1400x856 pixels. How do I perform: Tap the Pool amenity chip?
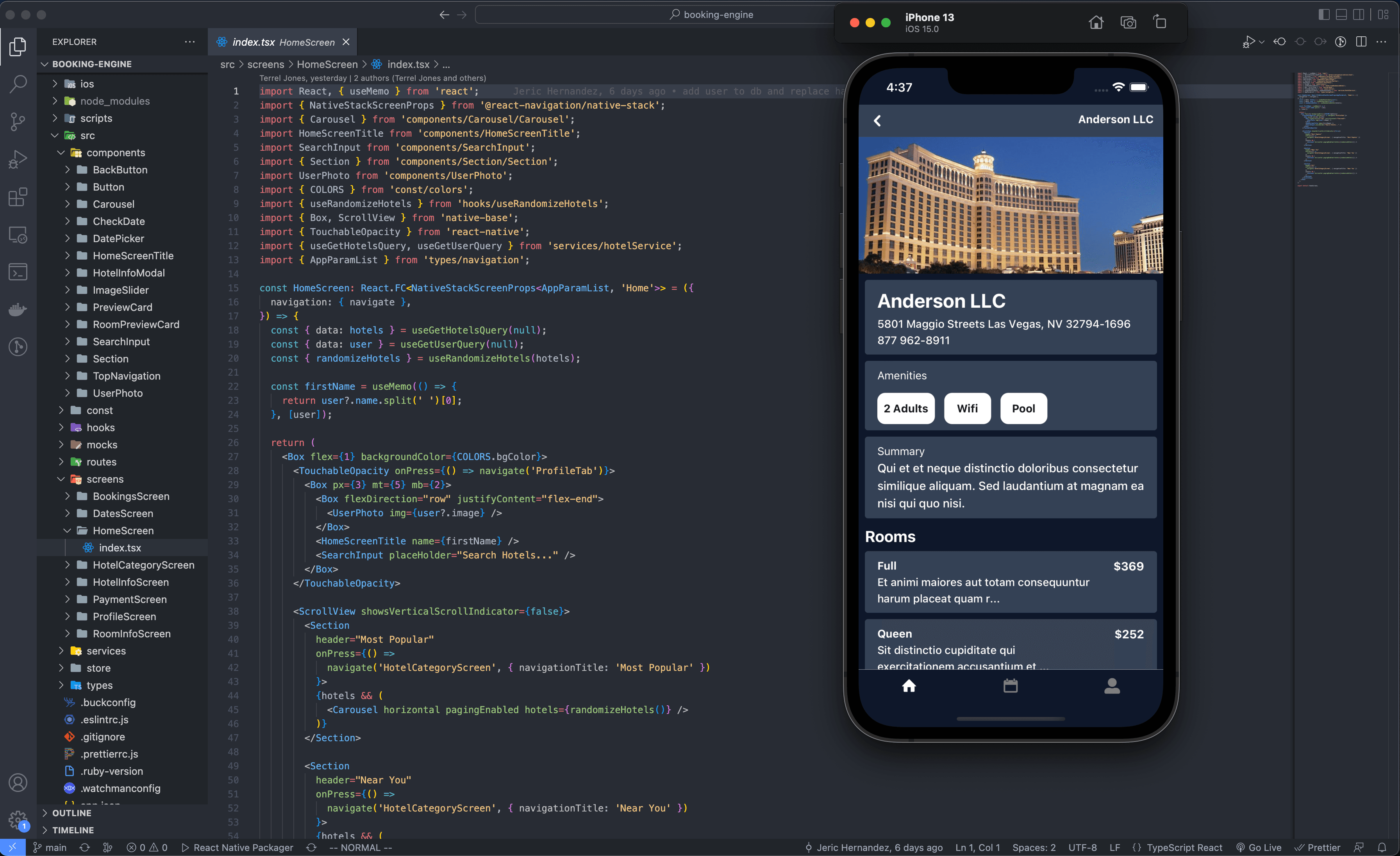point(1023,408)
